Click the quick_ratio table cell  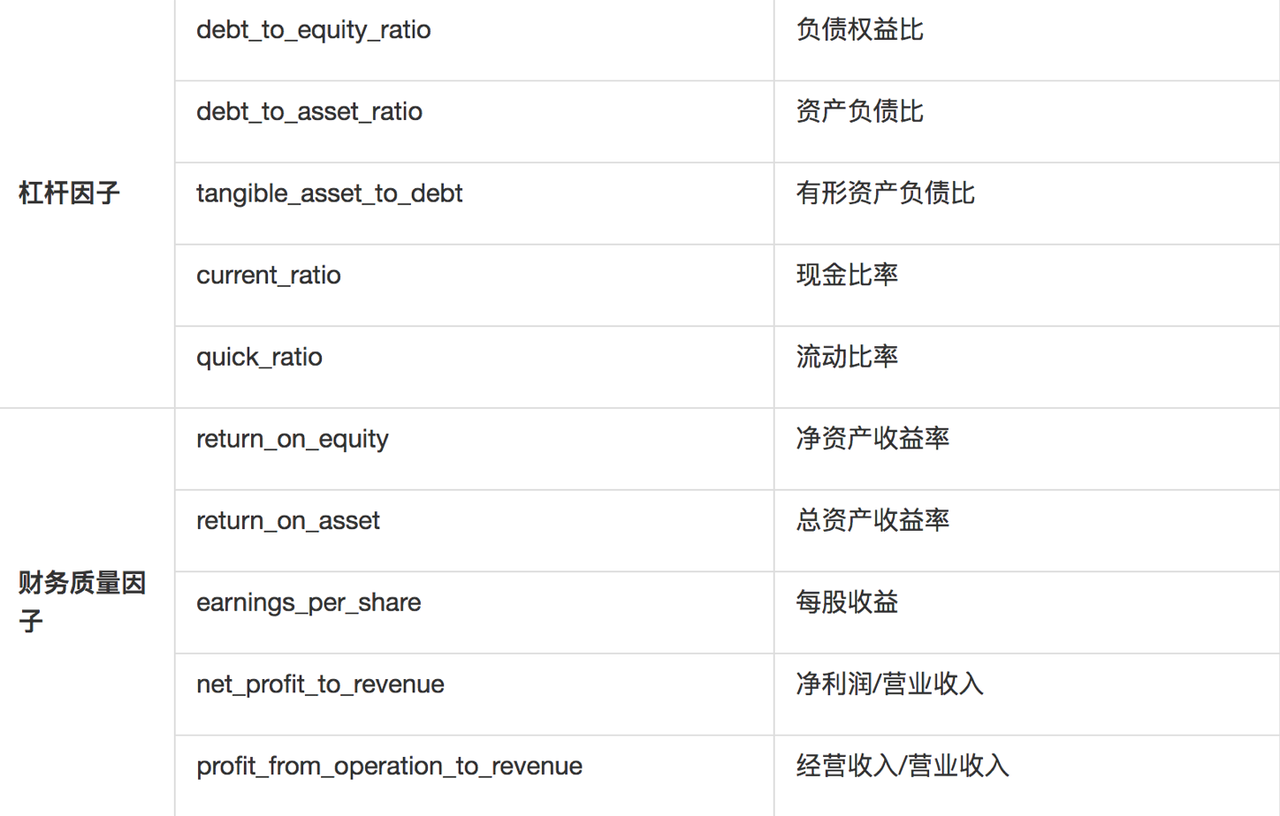point(259,357)
